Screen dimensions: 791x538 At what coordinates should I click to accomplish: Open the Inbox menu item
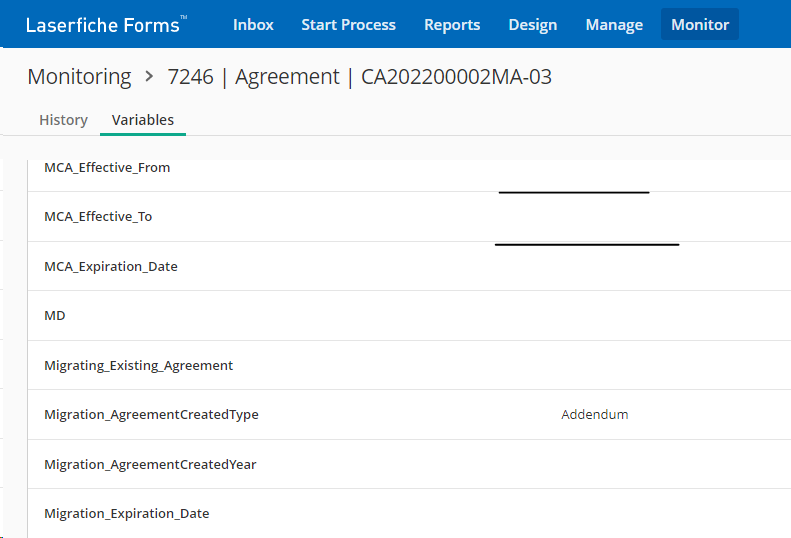(253, 24)
